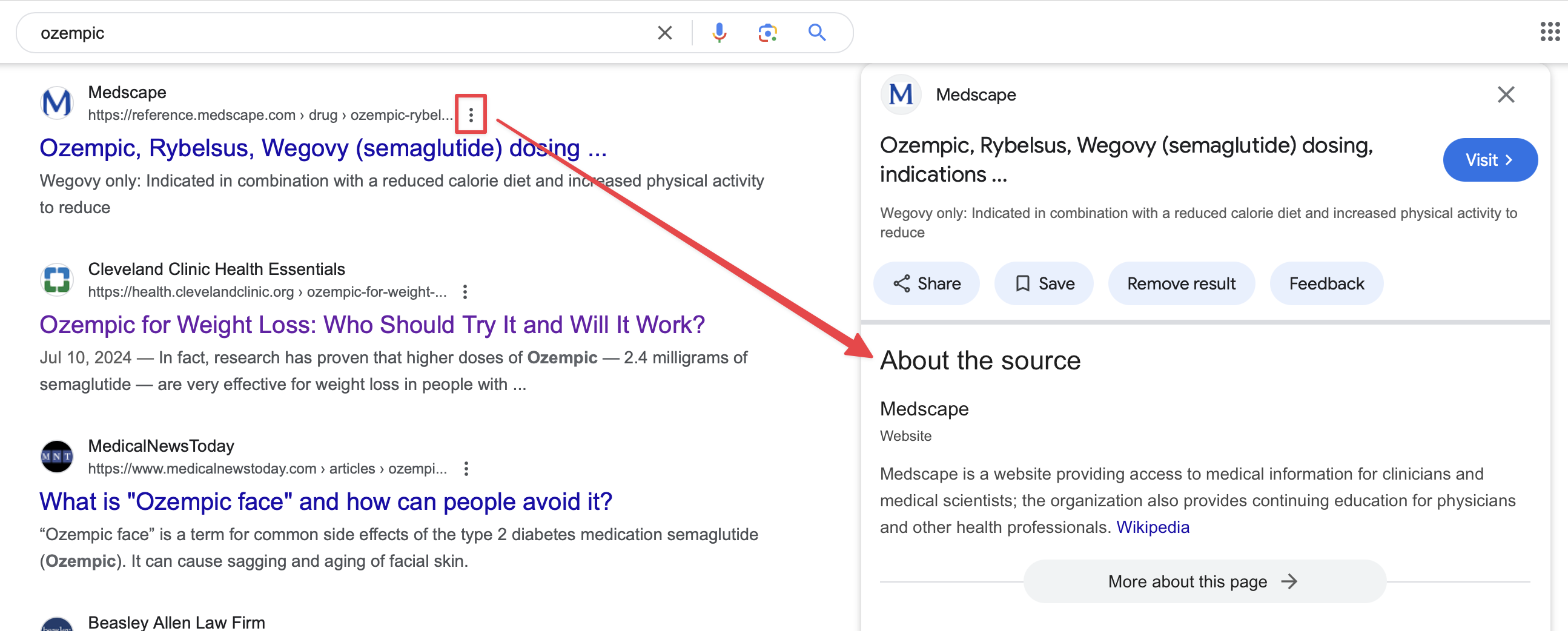1568x631 pixels.
Task: Clear the search box text
Action: [665, 33]
